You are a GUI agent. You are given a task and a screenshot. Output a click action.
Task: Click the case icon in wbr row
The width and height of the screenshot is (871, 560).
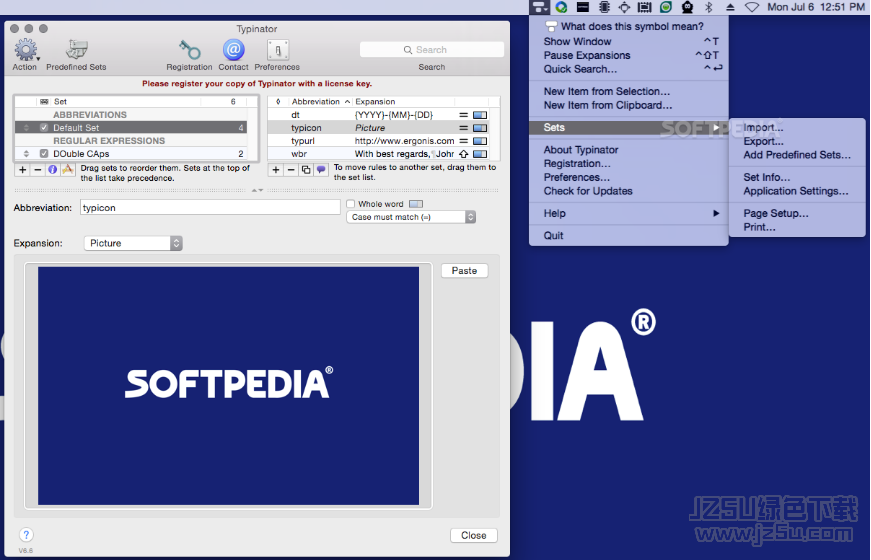(x=463, y=154)
